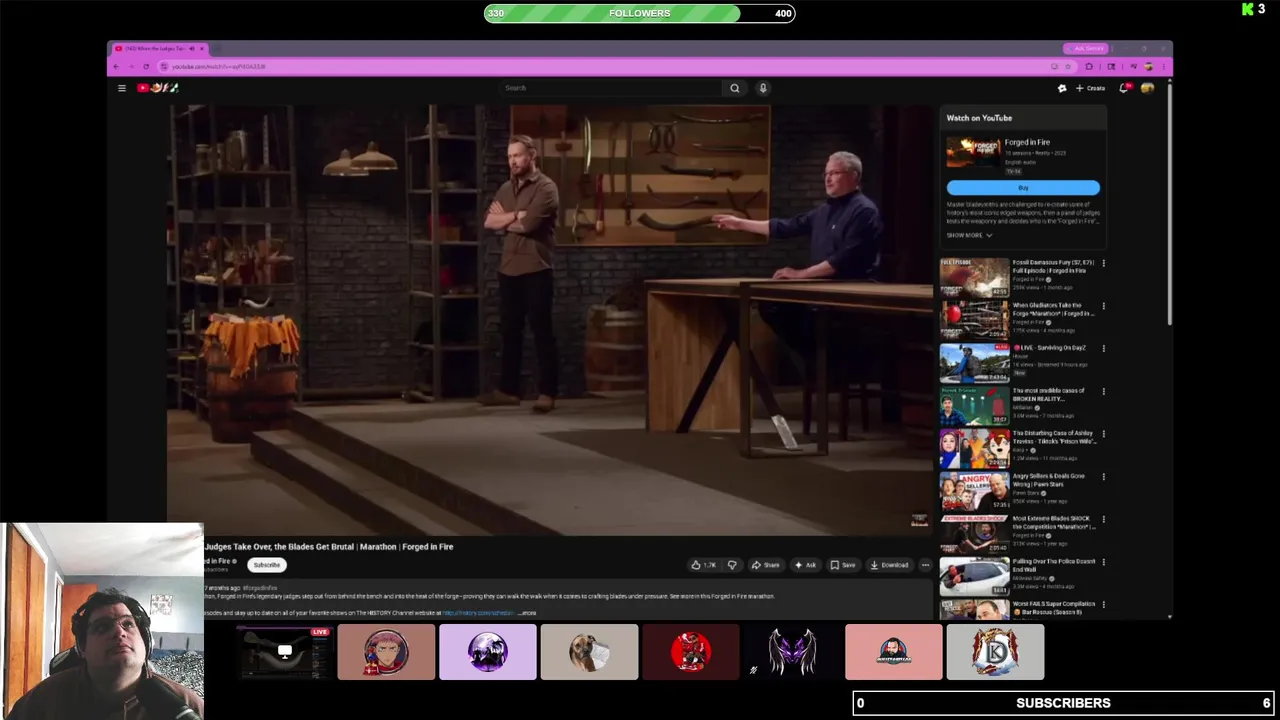Click the video title text

[328, 547]
